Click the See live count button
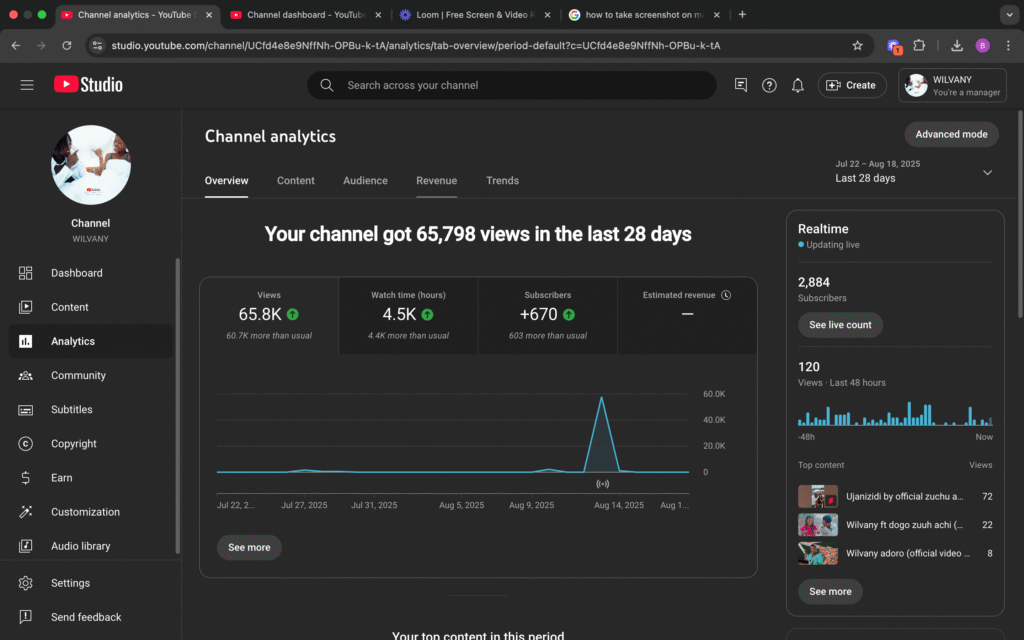The height and width of the screenshot is (640, 1024). [840, 325]
